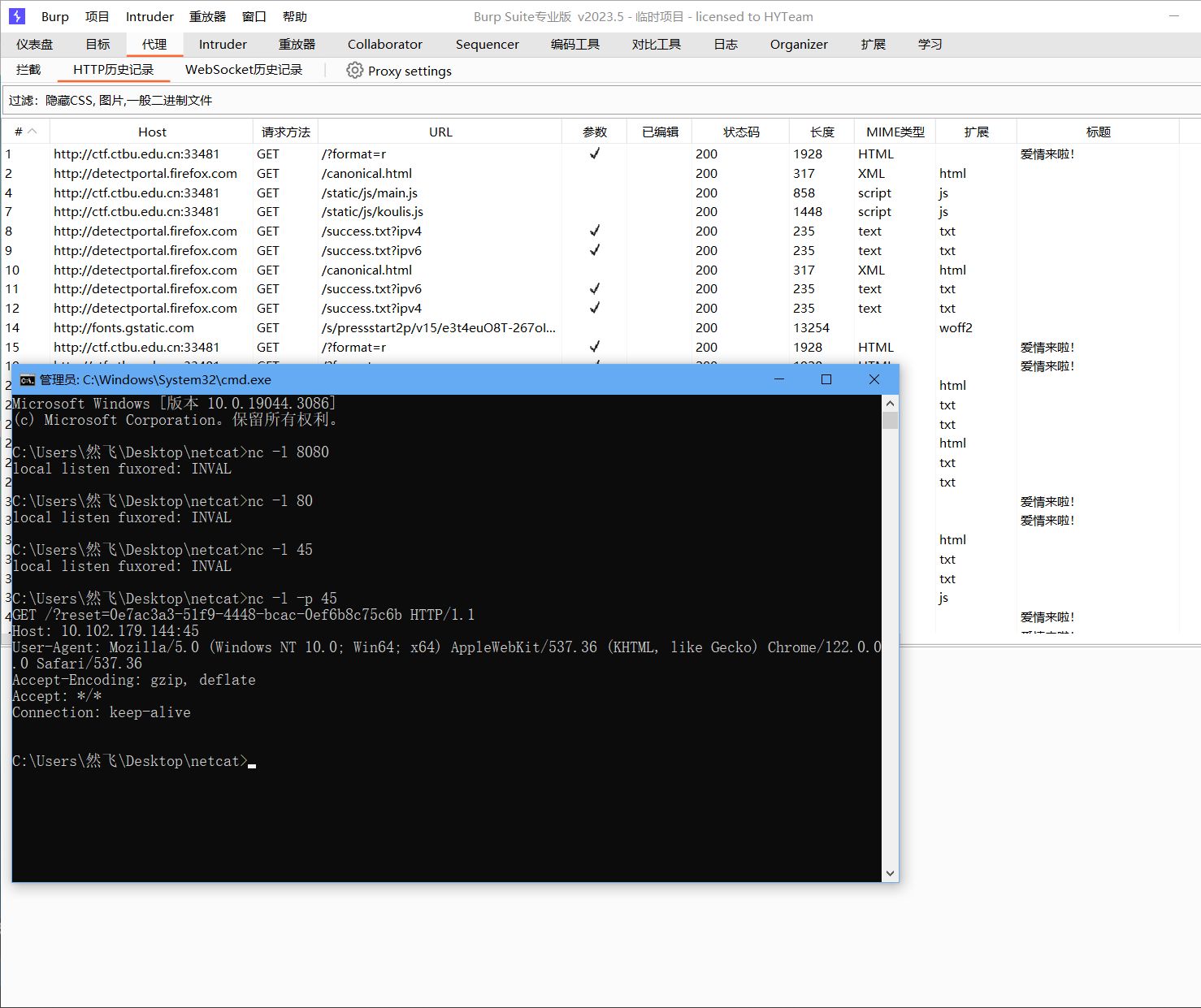Sort by the 请求方法 column header

tap(286, 132)
